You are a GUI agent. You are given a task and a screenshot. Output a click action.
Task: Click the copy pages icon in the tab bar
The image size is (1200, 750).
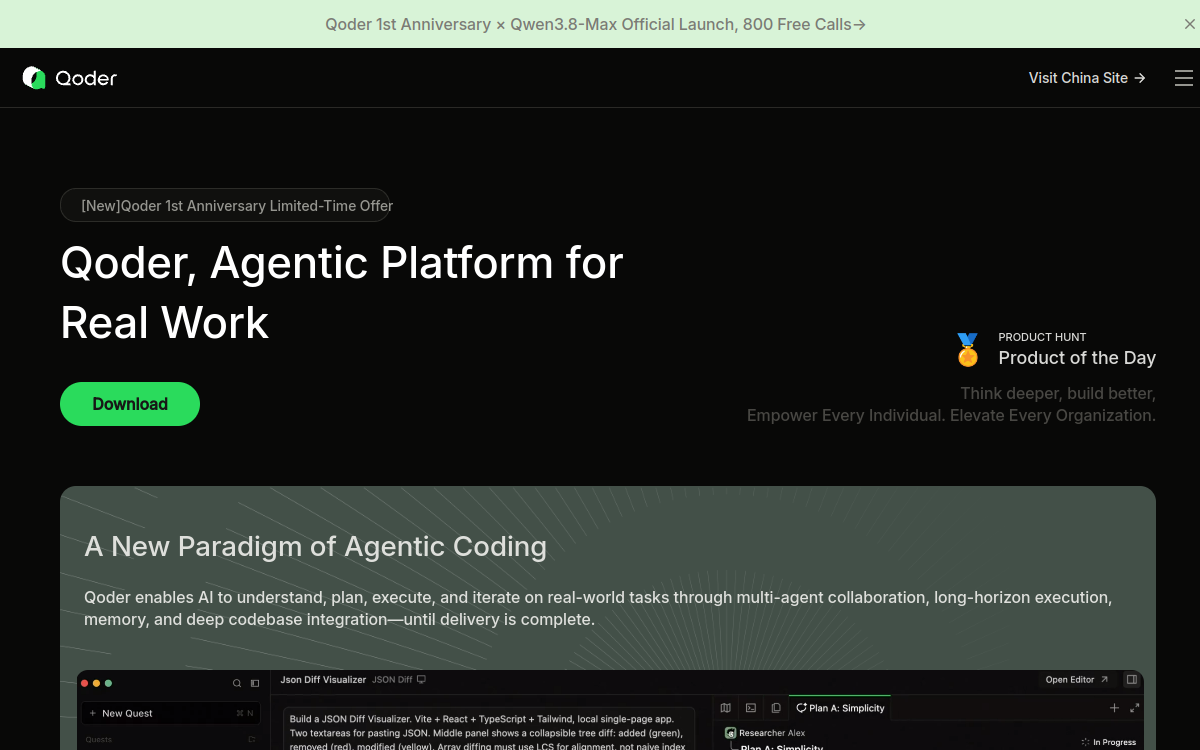pos(776,708)
